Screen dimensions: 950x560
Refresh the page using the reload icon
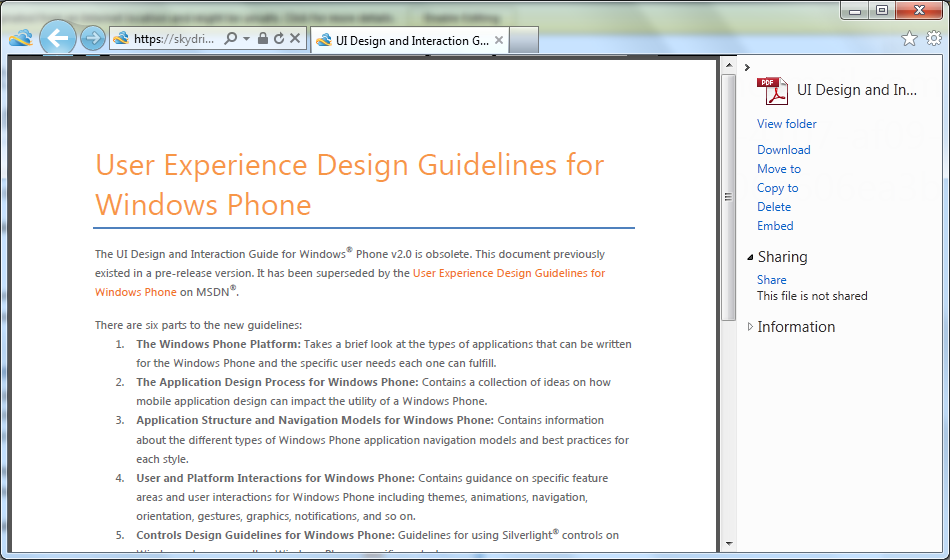279,39
